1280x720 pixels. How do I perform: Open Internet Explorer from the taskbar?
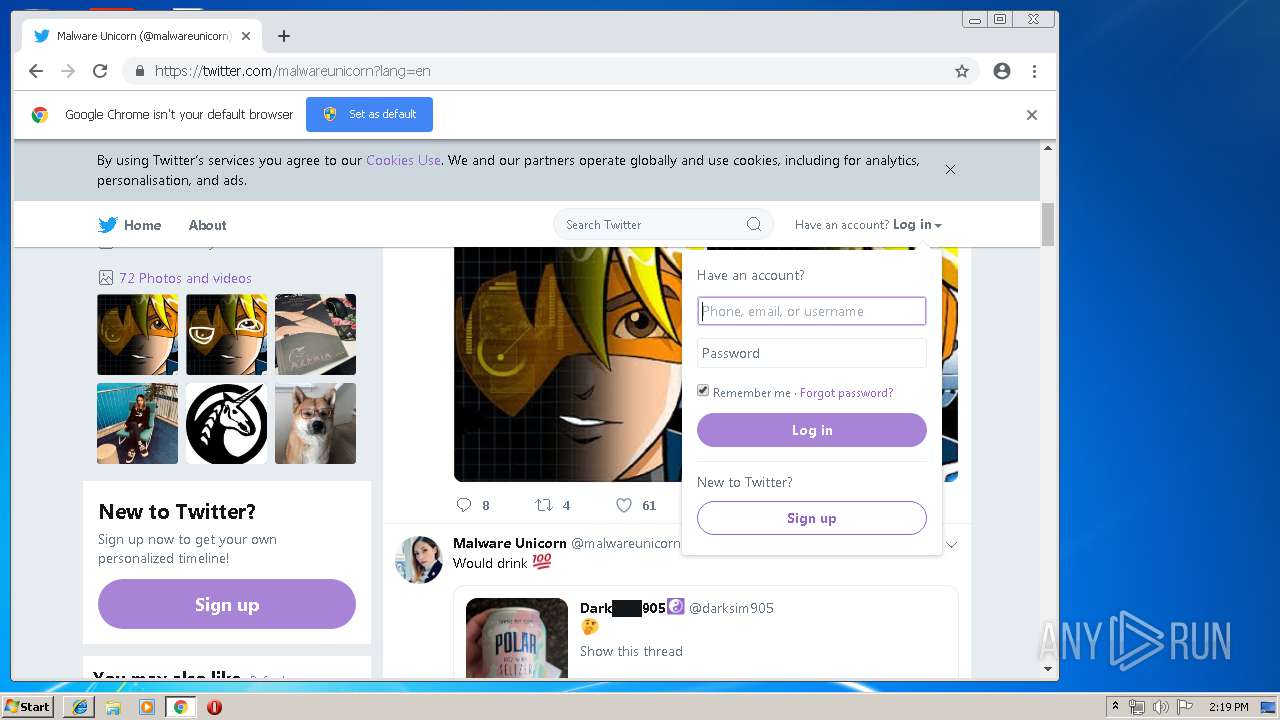[80, 707]
